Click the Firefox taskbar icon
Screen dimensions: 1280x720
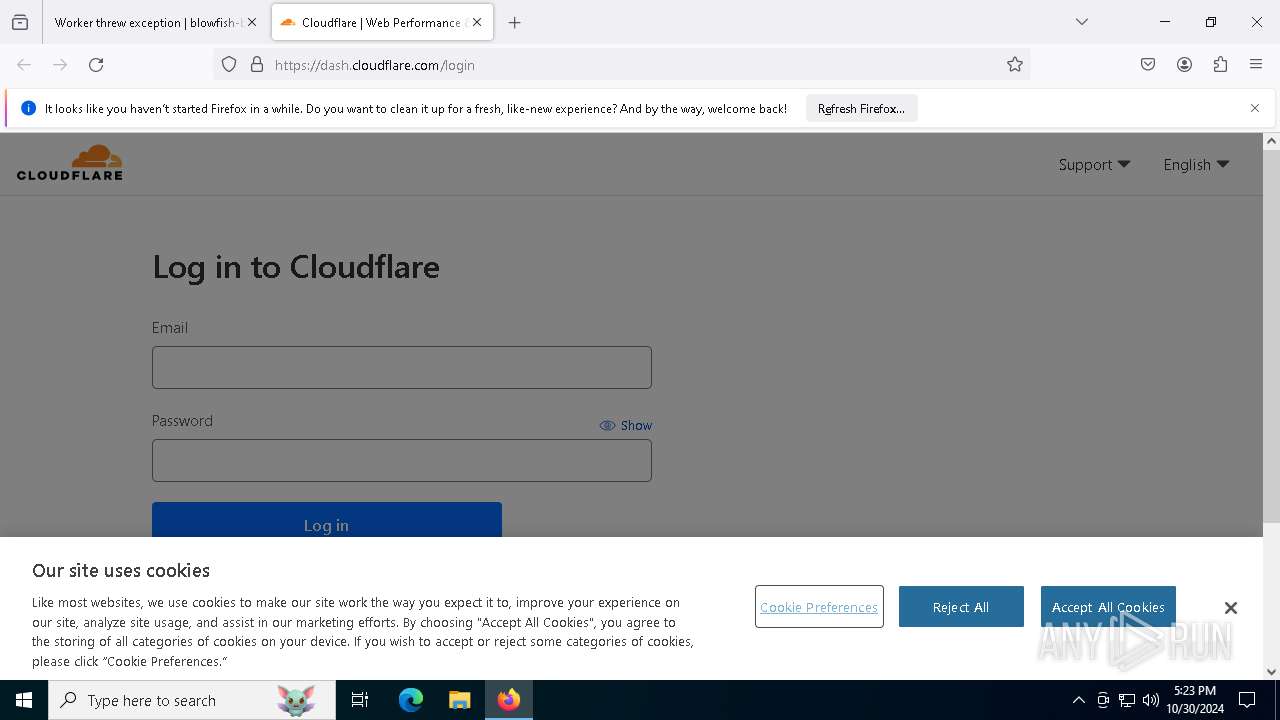tap(509, 700)
